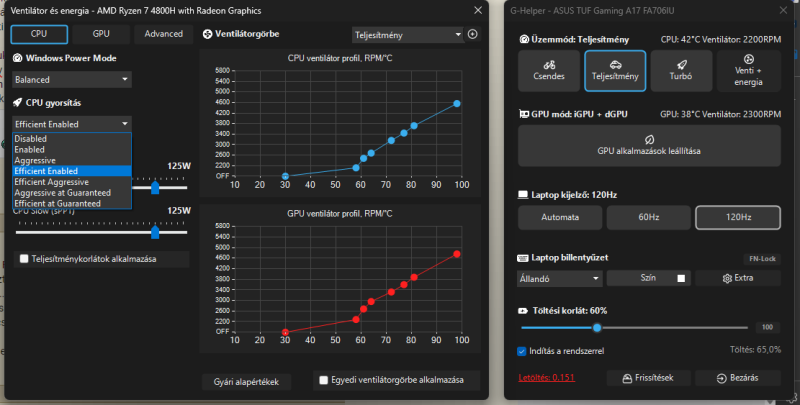The width and height of the screenshot is (800, 405).
Task: Click the Laptop kijelző screen icon
Action: click(523, 195)
